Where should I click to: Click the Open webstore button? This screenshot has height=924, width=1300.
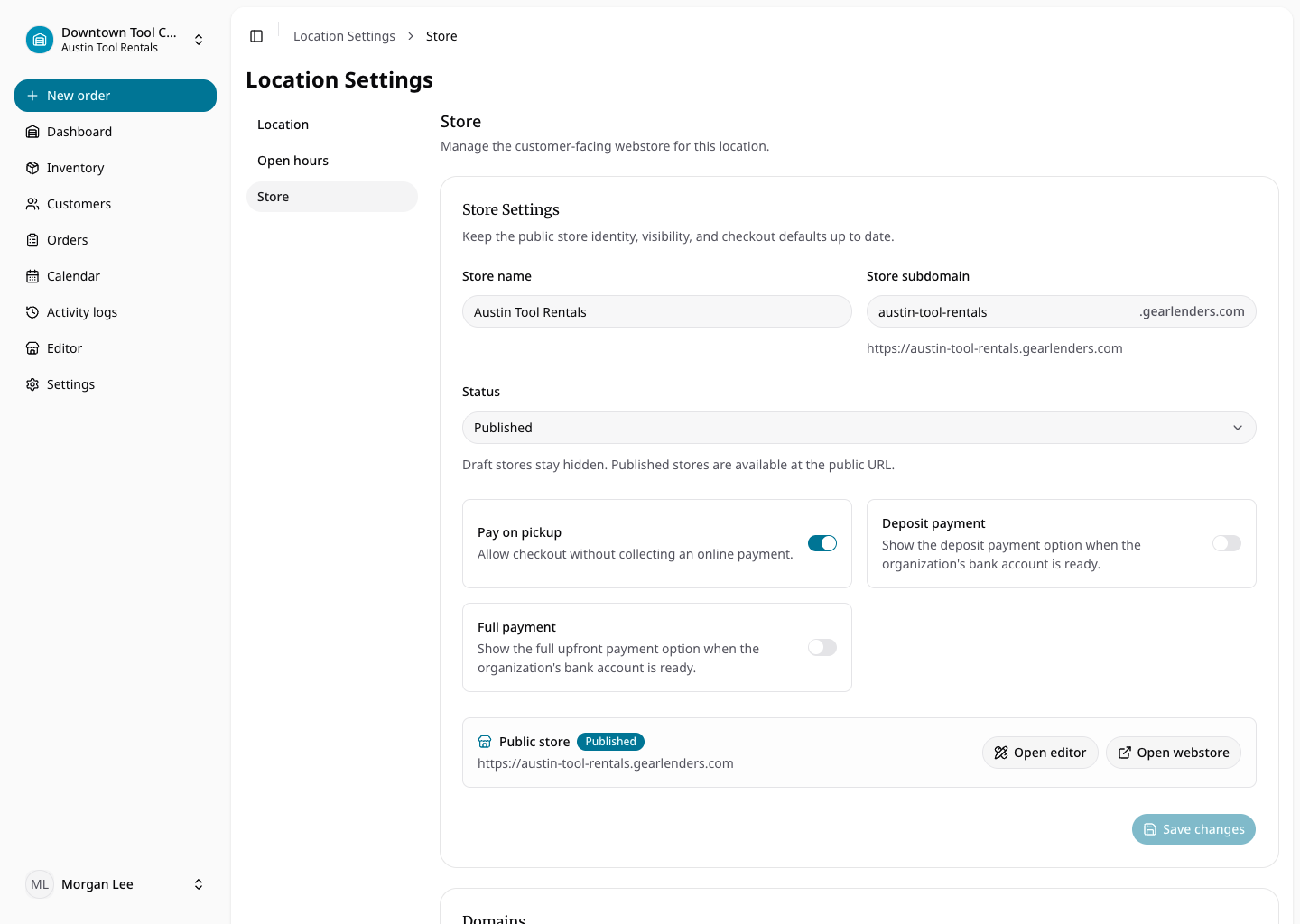[1174, 753]
